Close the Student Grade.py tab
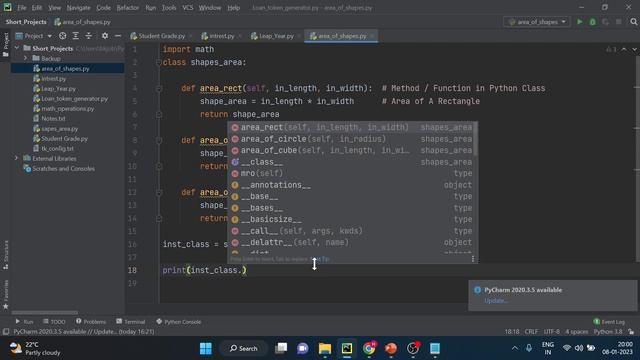Viewport: 640px width, 360px height. pyautogui.click(x=191, y=36)
